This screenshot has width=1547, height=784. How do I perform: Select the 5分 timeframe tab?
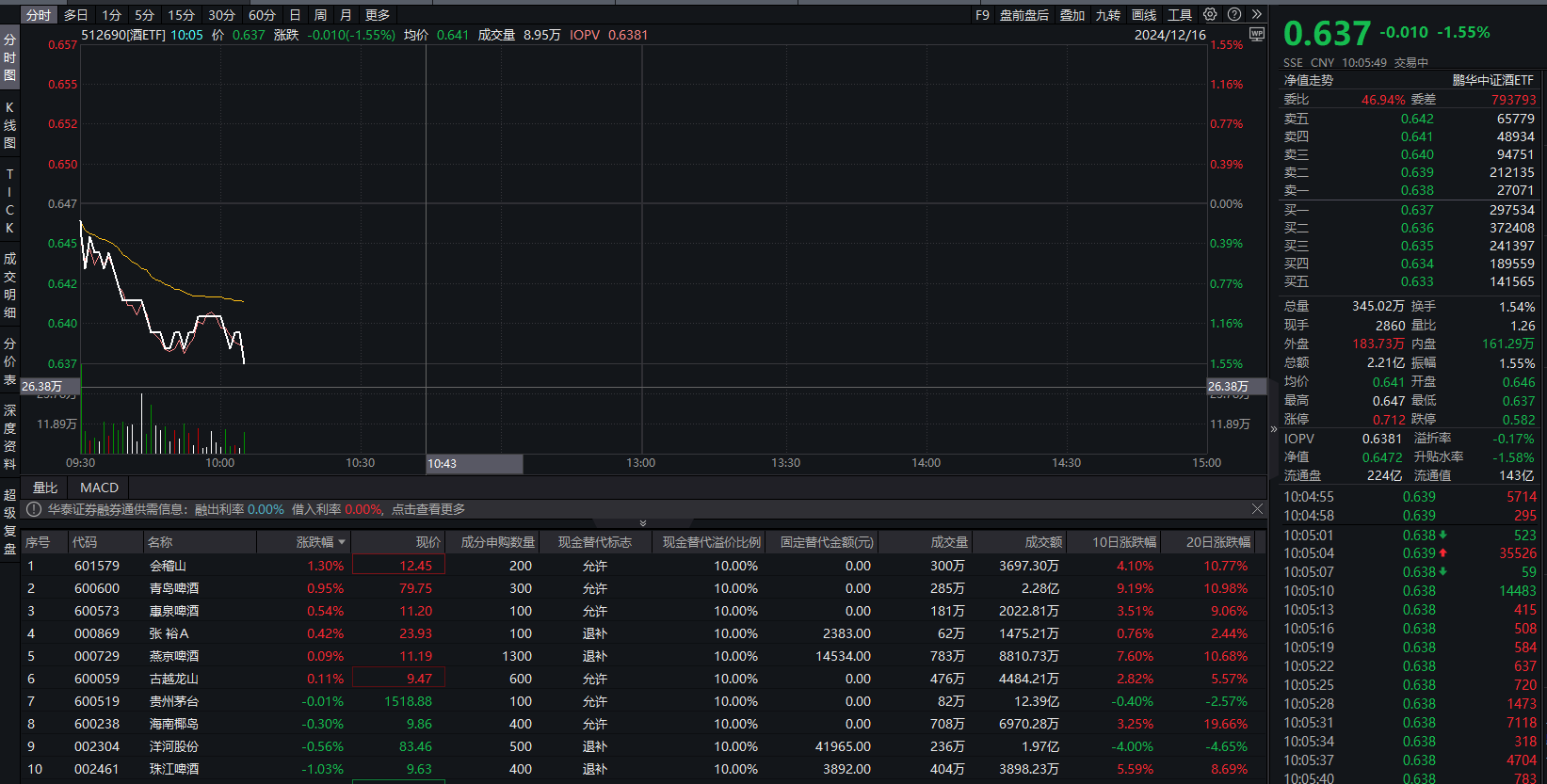tap(144, 15)
